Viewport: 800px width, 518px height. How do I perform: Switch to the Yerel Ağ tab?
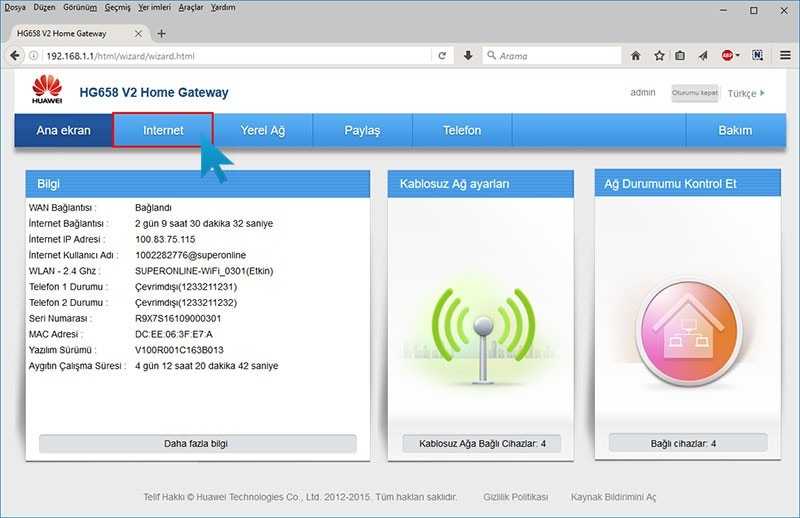pyautogui.click(x=263, y=130)
